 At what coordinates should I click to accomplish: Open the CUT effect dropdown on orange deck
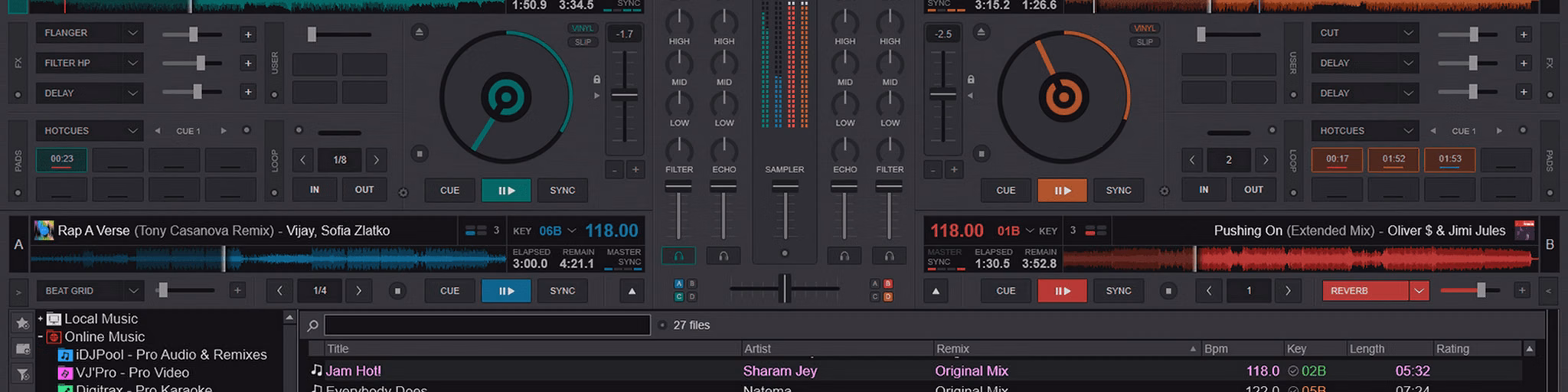[x=1364, y=33]
